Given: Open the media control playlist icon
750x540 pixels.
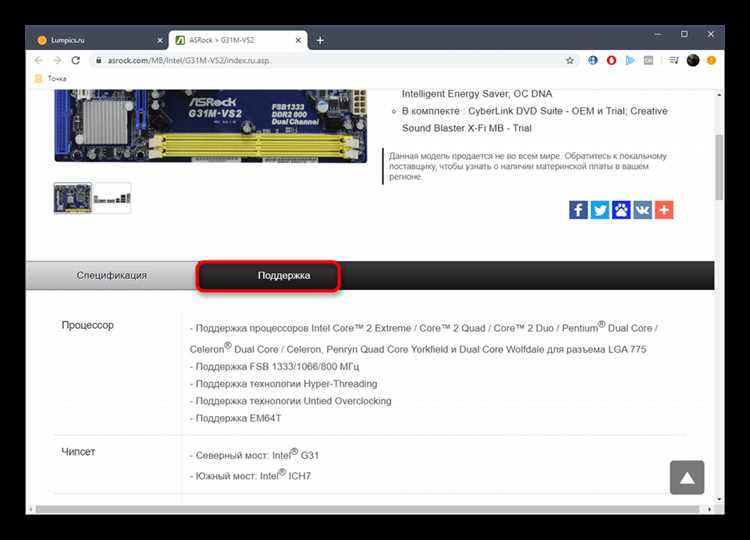Looking at the screenshot, I should point(674,60).
